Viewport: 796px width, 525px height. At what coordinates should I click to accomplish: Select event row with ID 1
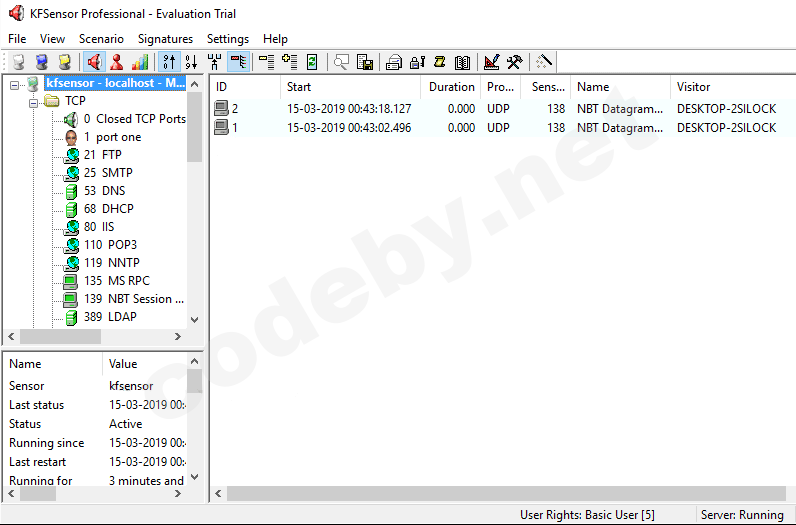(x=503, y=127)
